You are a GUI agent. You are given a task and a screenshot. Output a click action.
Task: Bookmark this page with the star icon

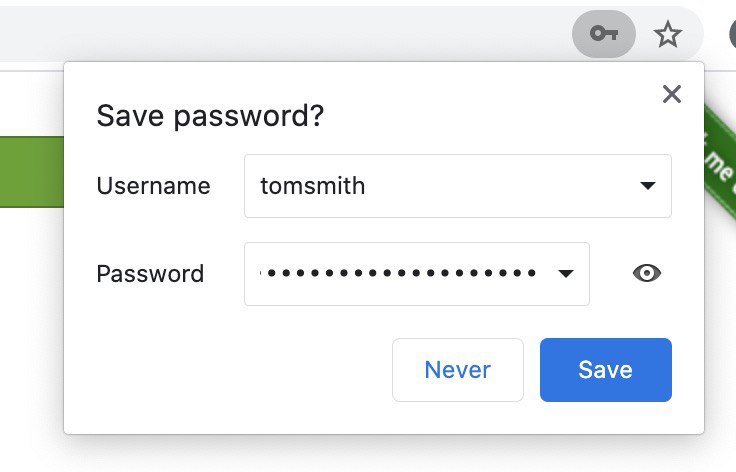[x=667, y=34]
